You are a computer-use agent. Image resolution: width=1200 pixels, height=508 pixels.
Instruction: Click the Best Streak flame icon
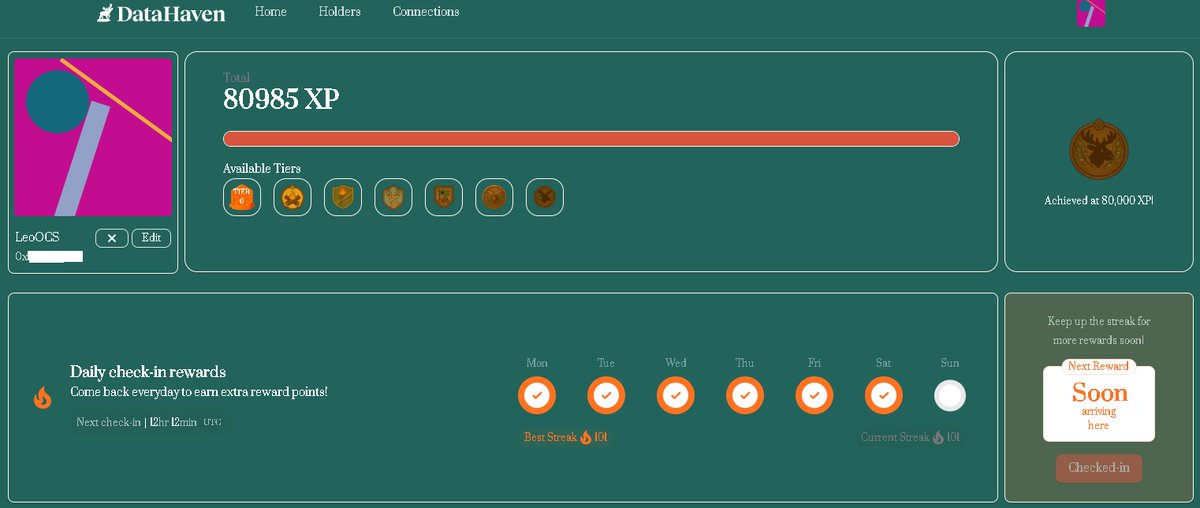(586, 437)
